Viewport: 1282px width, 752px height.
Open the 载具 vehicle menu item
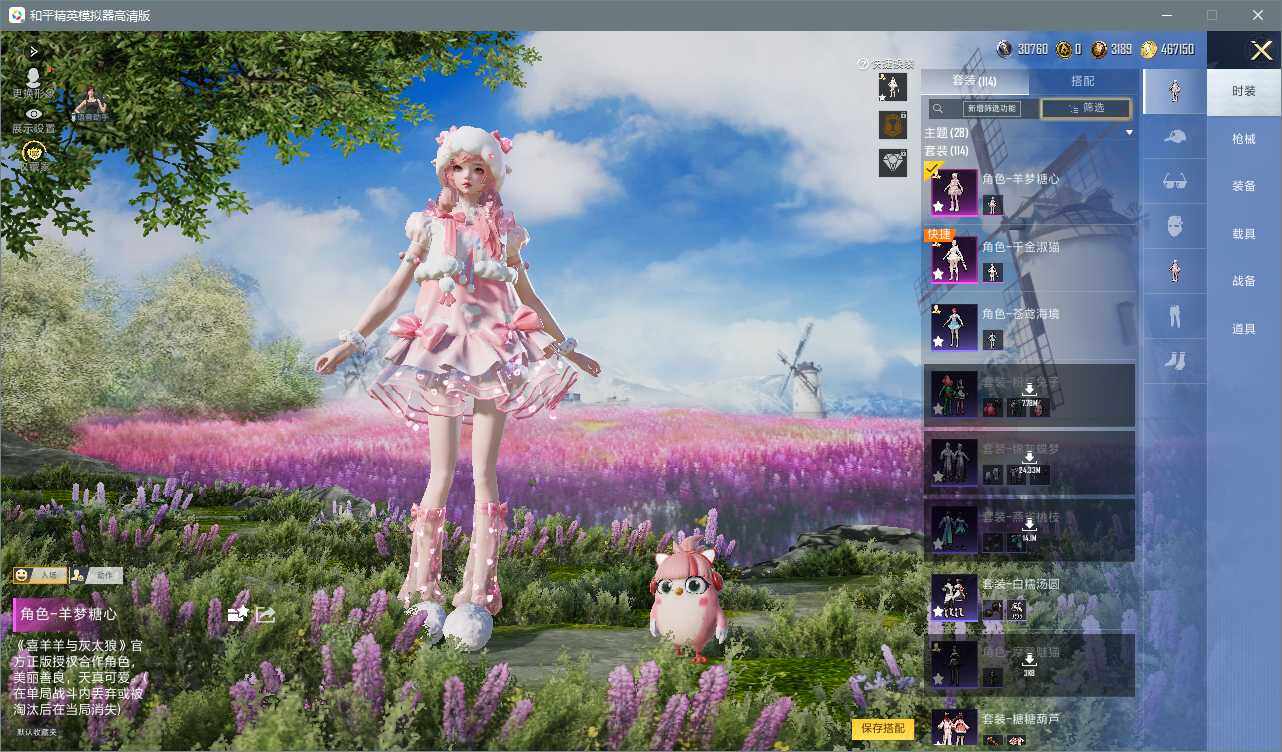coord(1243,234)
